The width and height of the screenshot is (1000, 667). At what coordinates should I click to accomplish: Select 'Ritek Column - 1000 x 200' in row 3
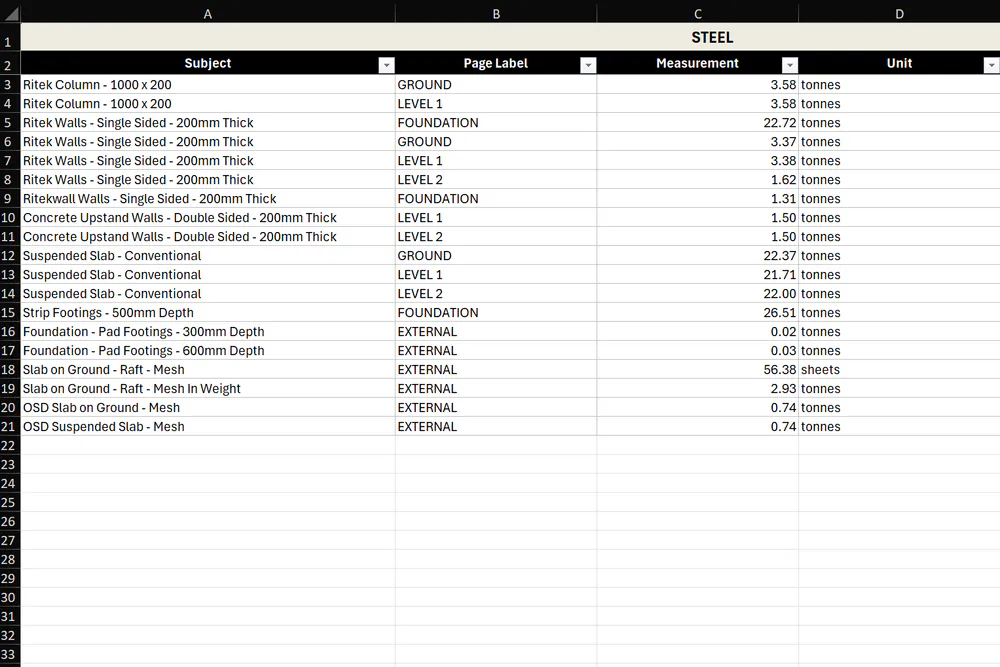point(208,85)
